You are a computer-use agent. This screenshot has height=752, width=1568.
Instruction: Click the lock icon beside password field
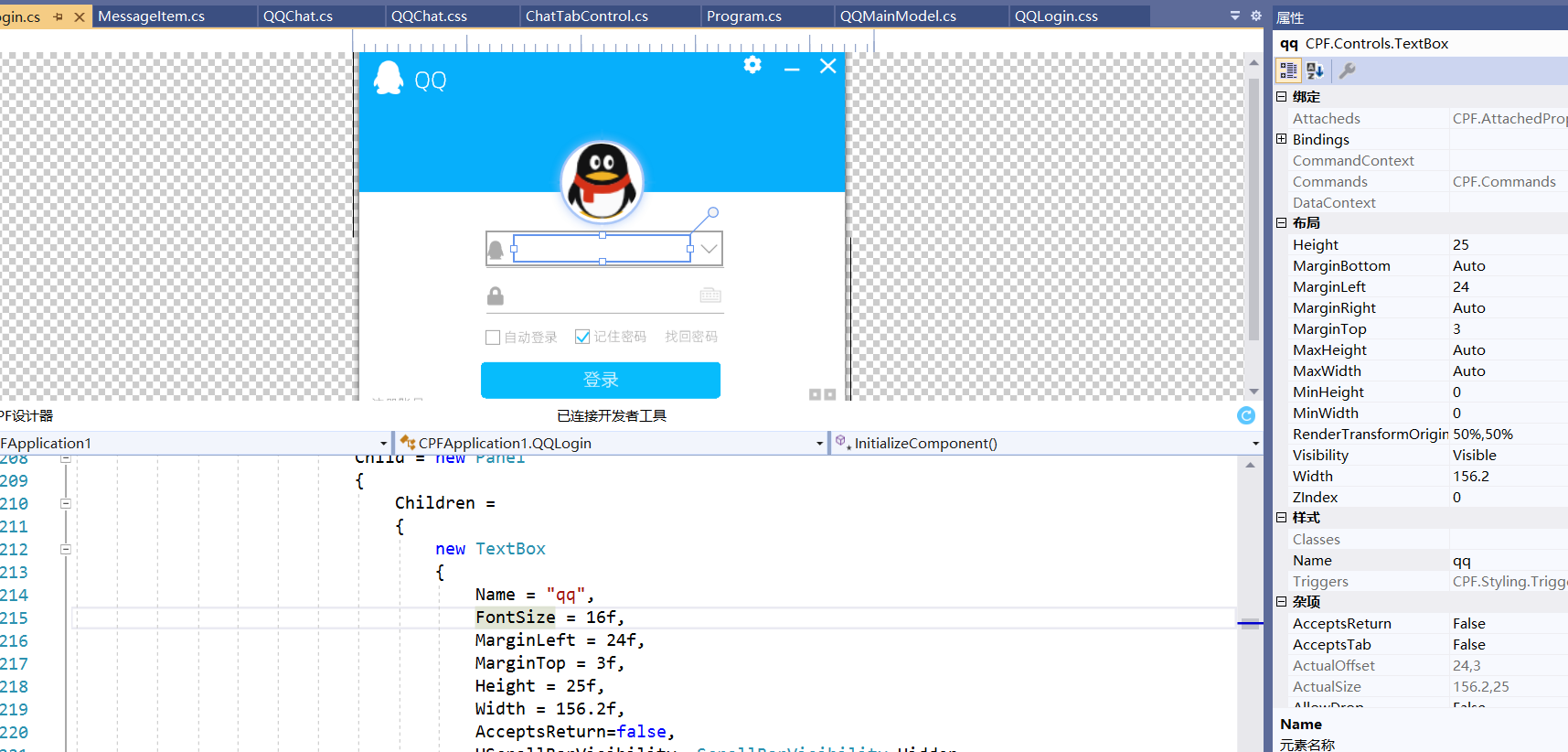(x=496, y=295)
